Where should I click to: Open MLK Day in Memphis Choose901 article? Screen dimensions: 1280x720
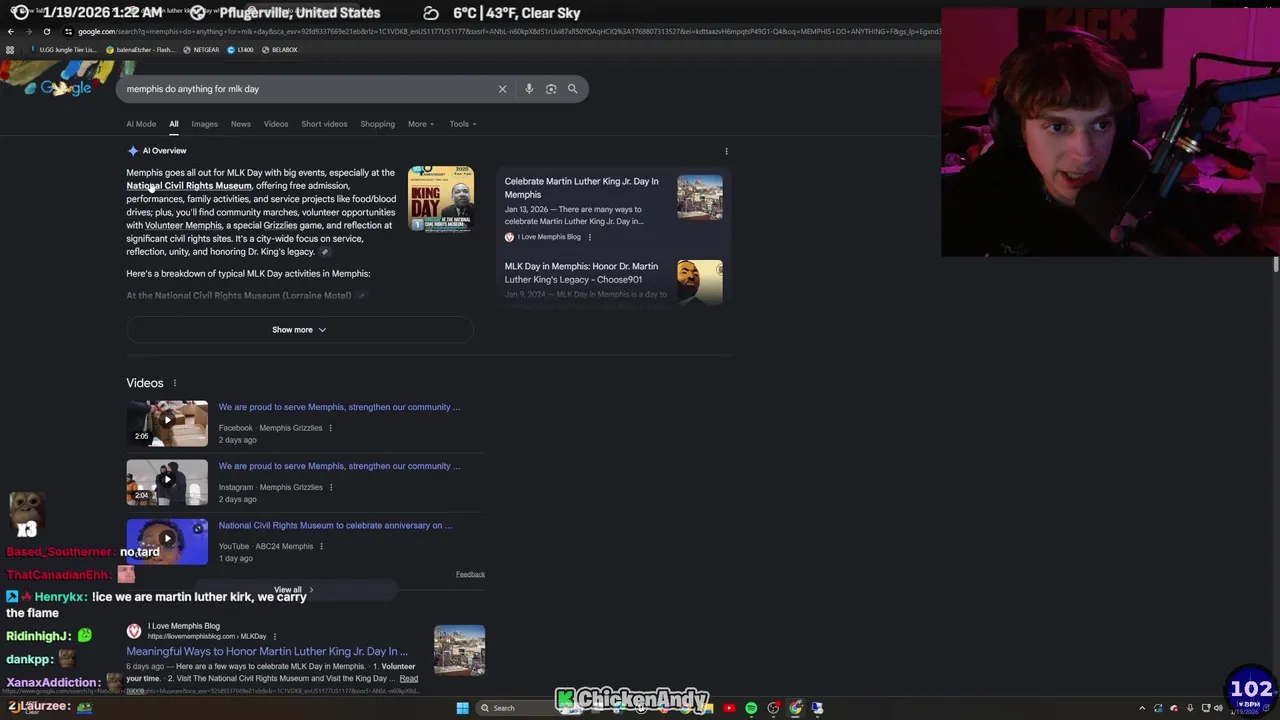581,273
